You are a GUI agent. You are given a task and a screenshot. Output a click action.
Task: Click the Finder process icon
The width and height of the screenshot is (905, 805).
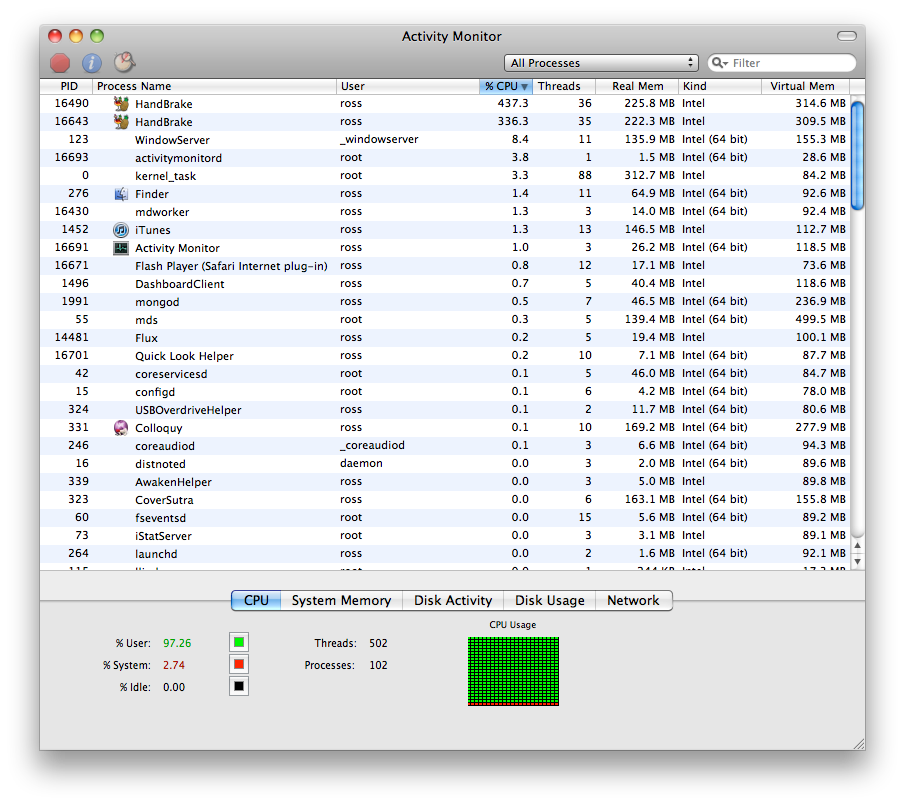pos(121,194)
